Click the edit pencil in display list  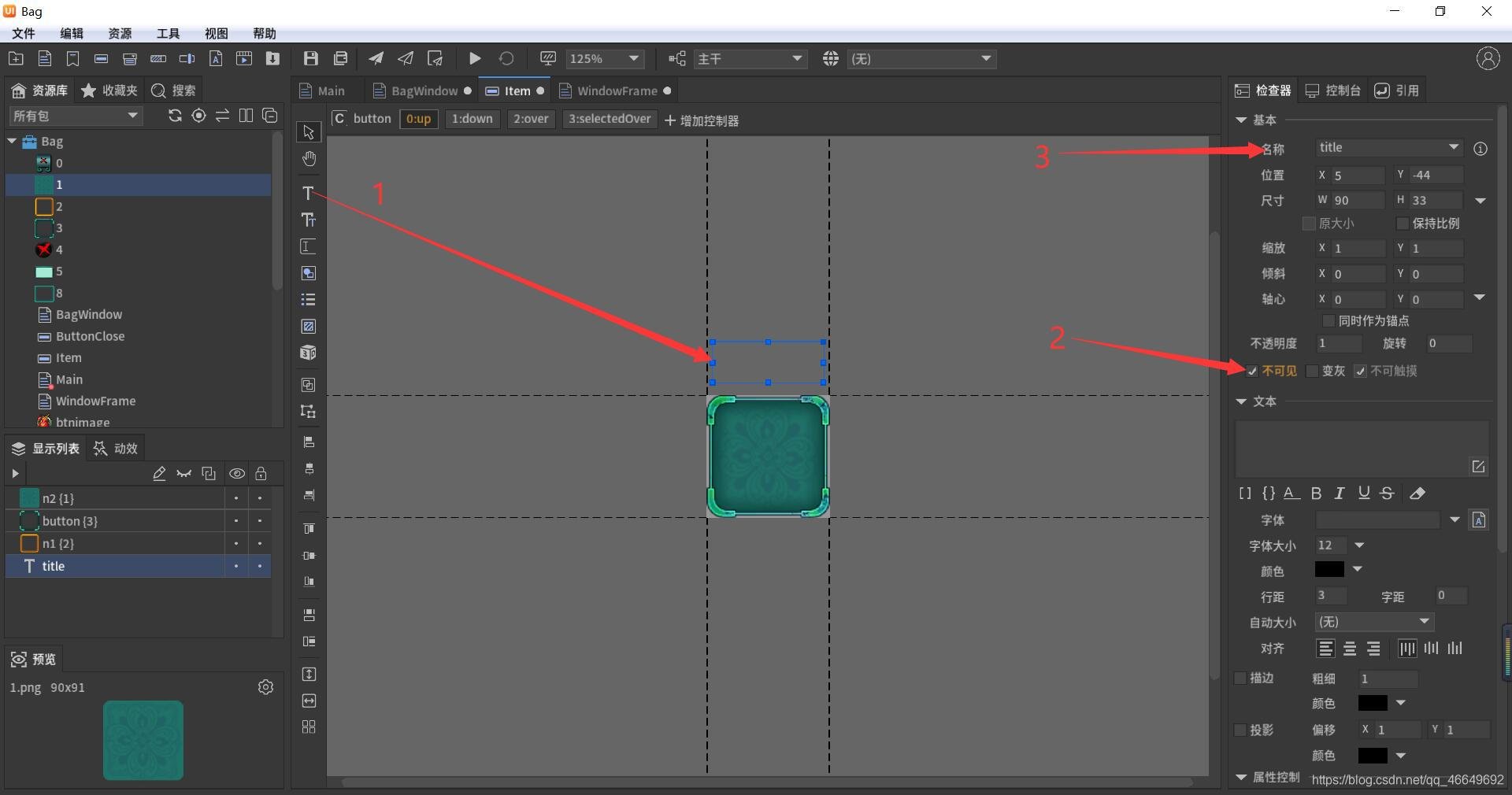click(159, 474)
